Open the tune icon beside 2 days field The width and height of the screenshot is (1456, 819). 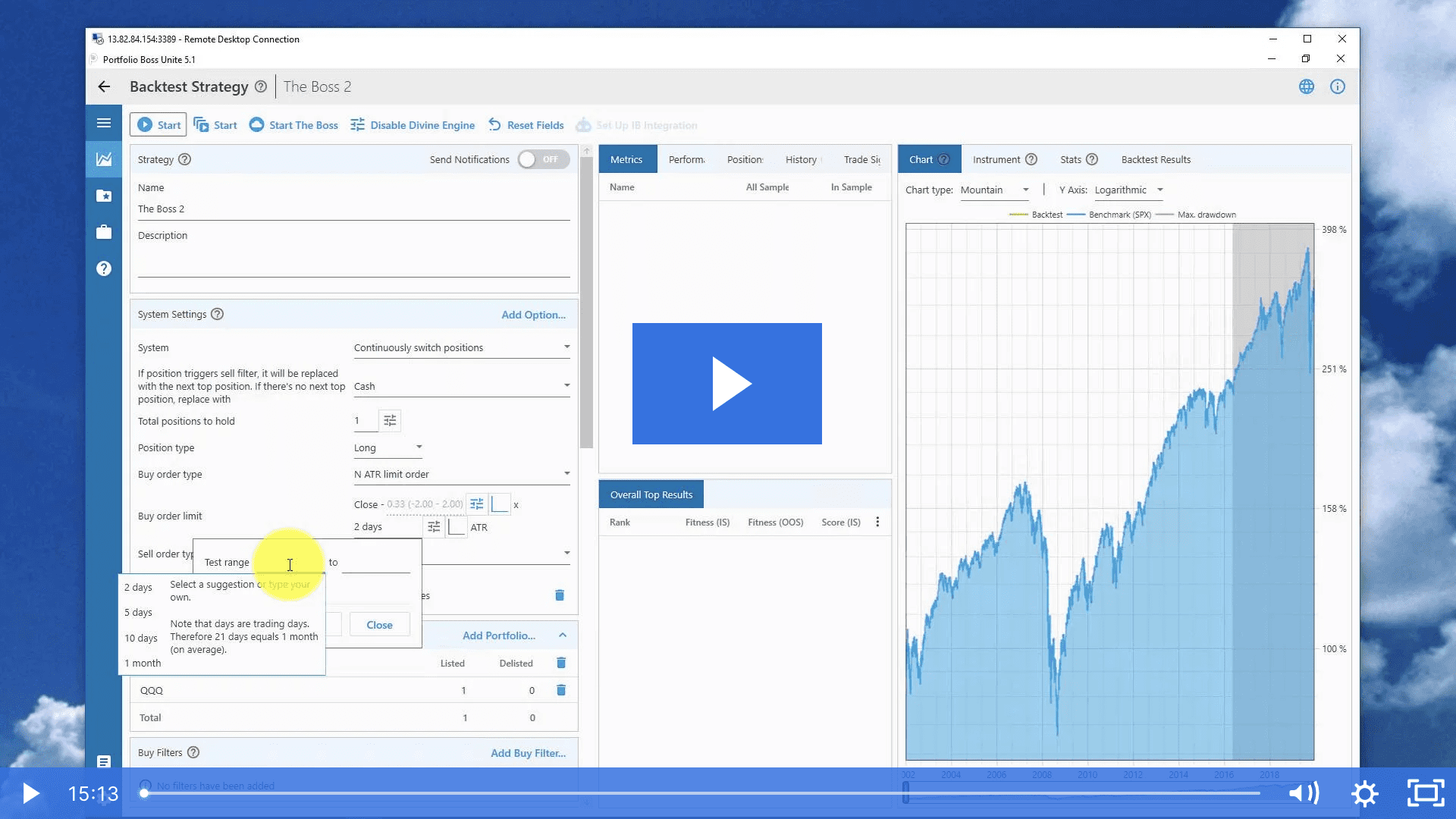click(x=434, y=526)
